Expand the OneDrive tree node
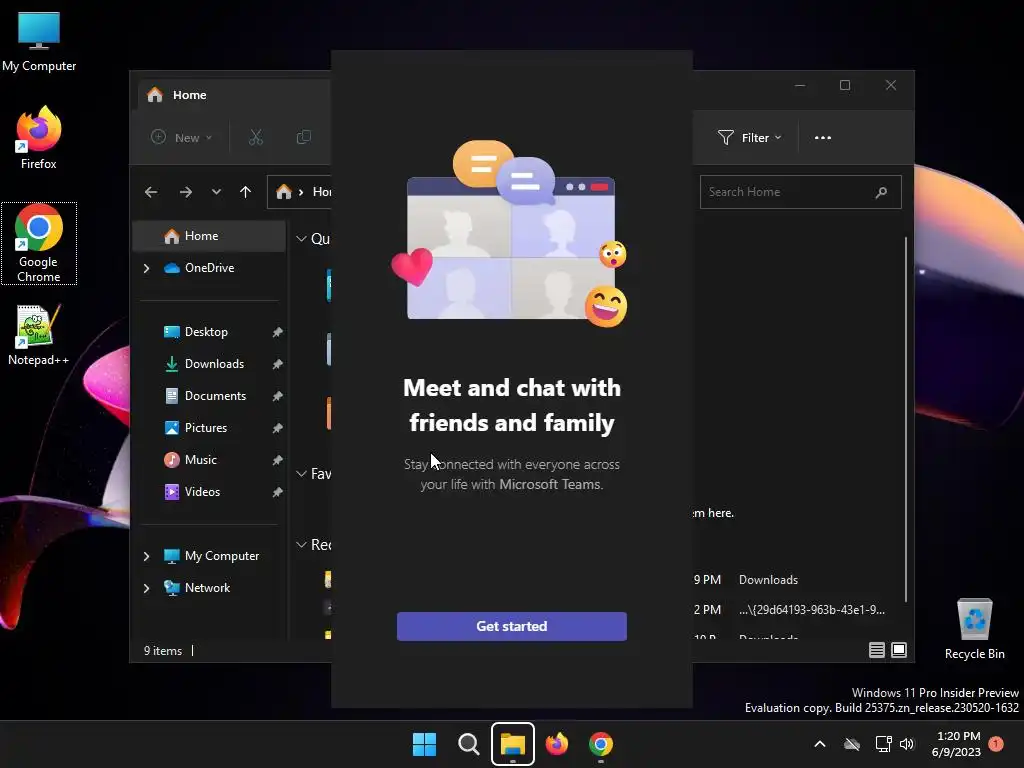Viewport: 1024px width, 768px height. point(146,268)
